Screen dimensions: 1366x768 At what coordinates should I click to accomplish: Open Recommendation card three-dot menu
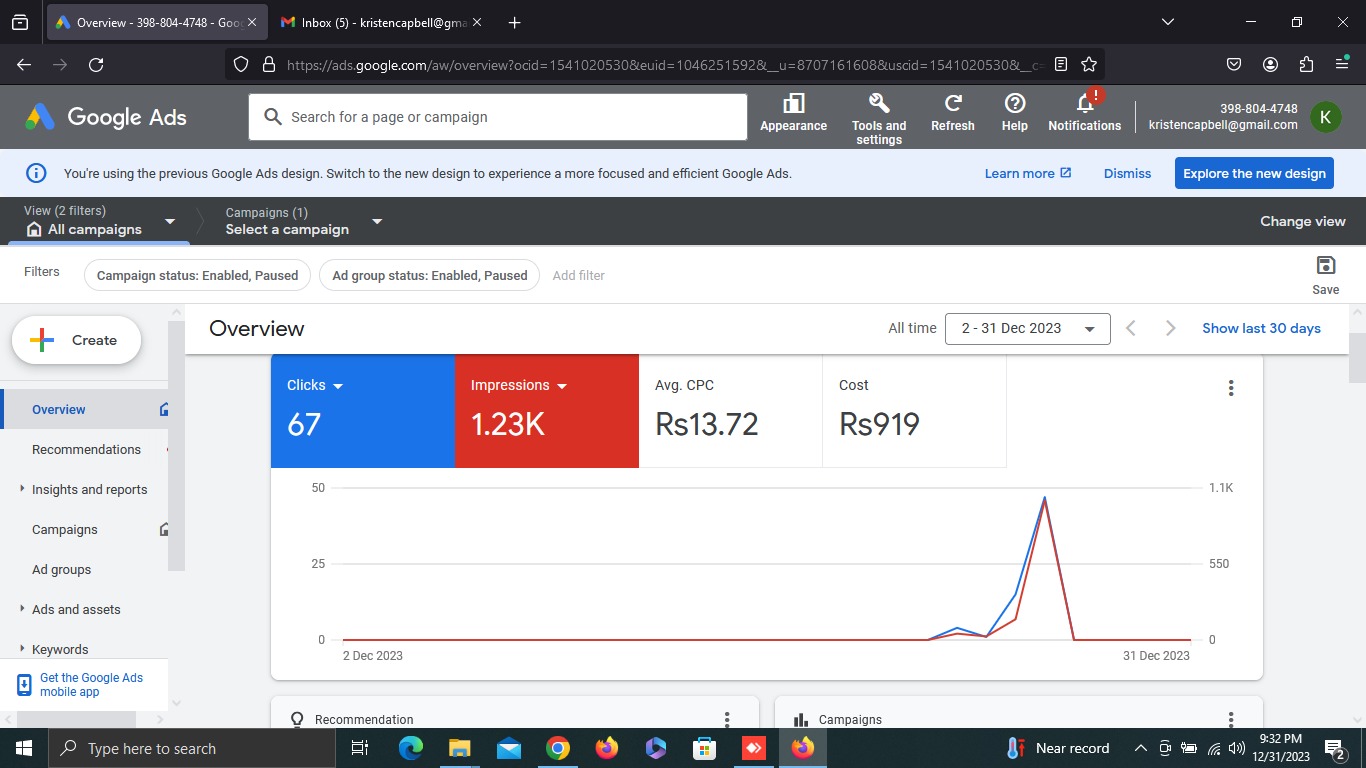727,719
